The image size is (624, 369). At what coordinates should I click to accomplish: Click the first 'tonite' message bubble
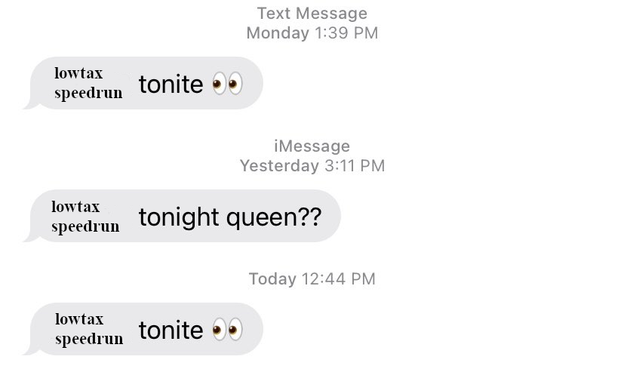pos(143,83)
